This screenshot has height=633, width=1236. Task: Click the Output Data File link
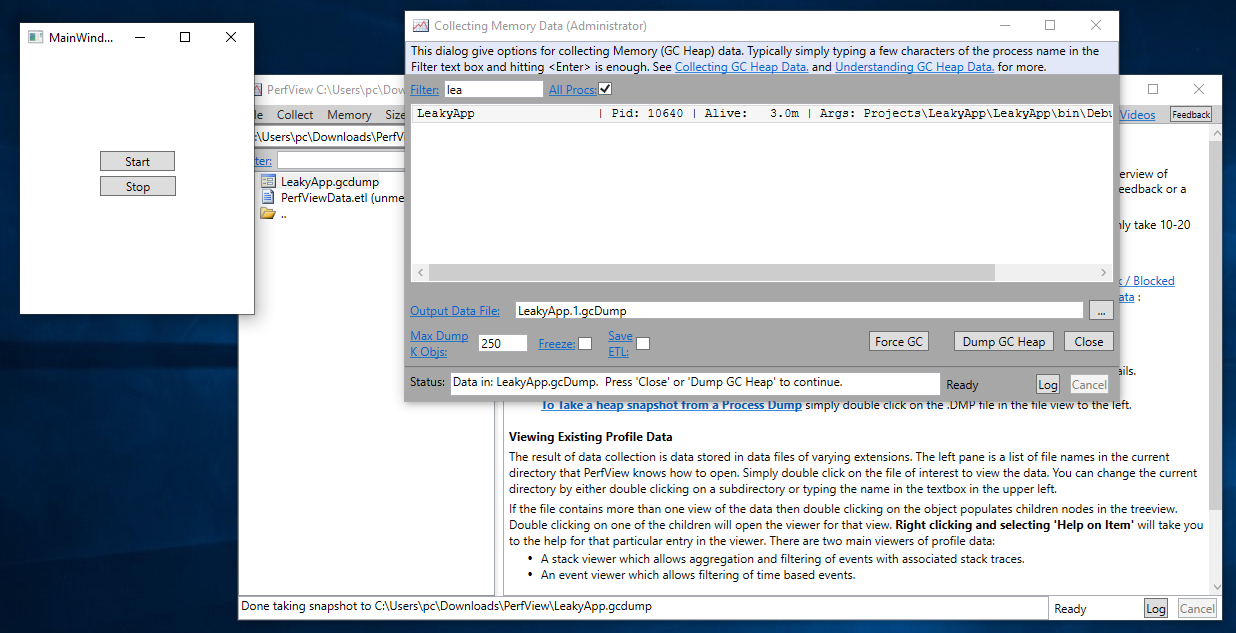pos(455,311)
